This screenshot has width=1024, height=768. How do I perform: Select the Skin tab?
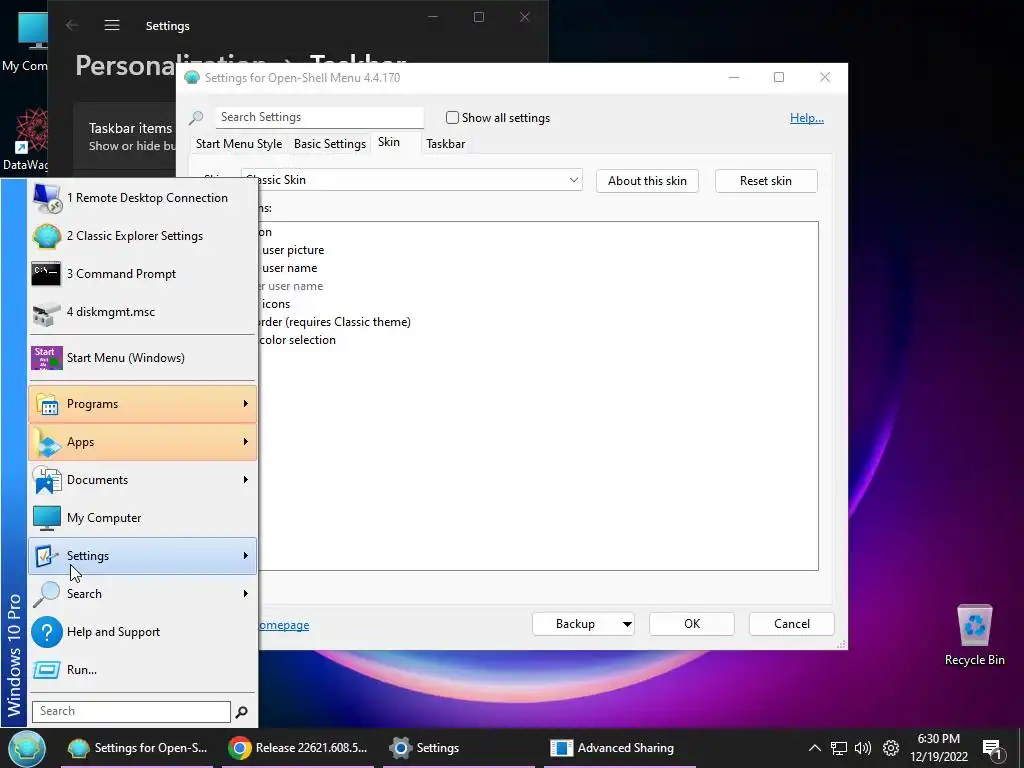[x=389, y=142]
